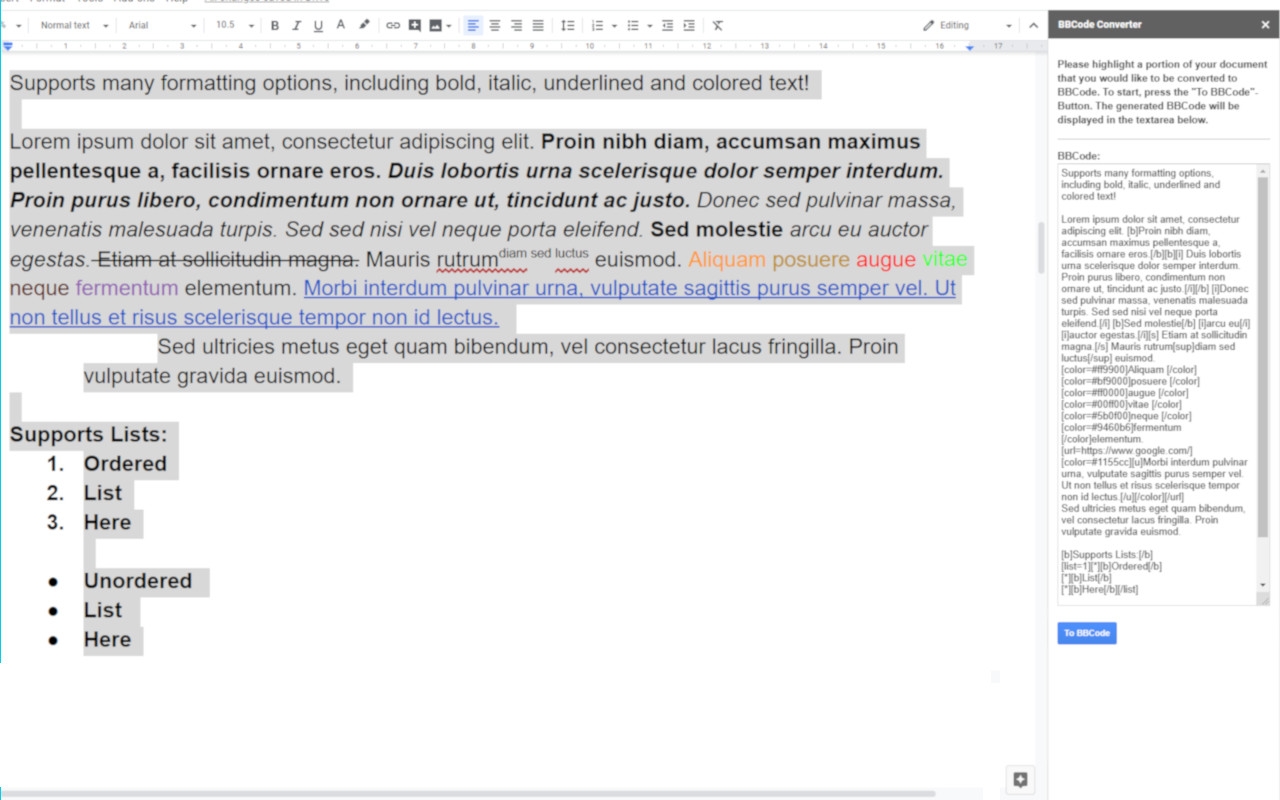Click the 'Ordered' numbered list item
This screenshot has height=800, width=1280.
125,464
